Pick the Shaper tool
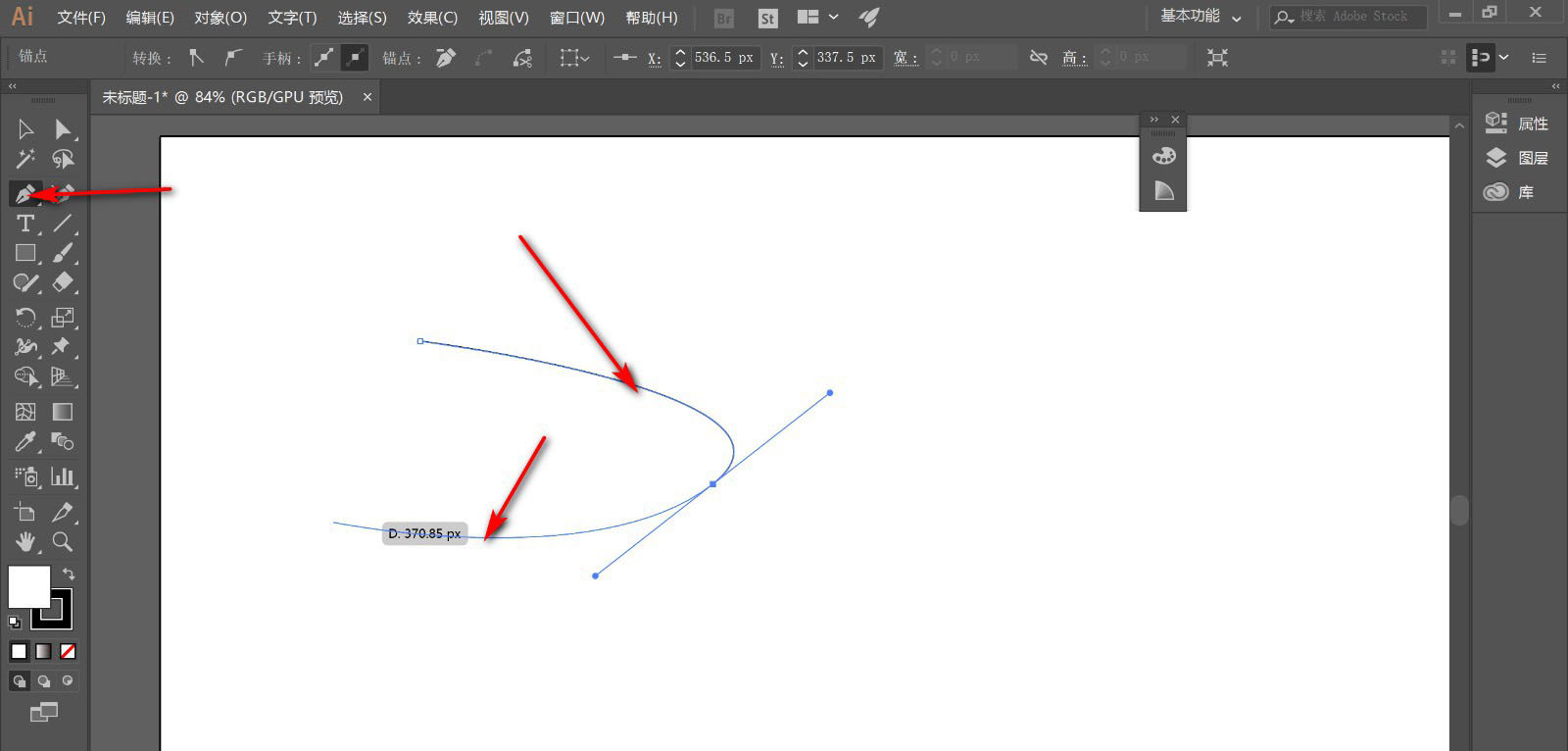Viewport: 1568px width, 751px height. (x=25, y=283)
